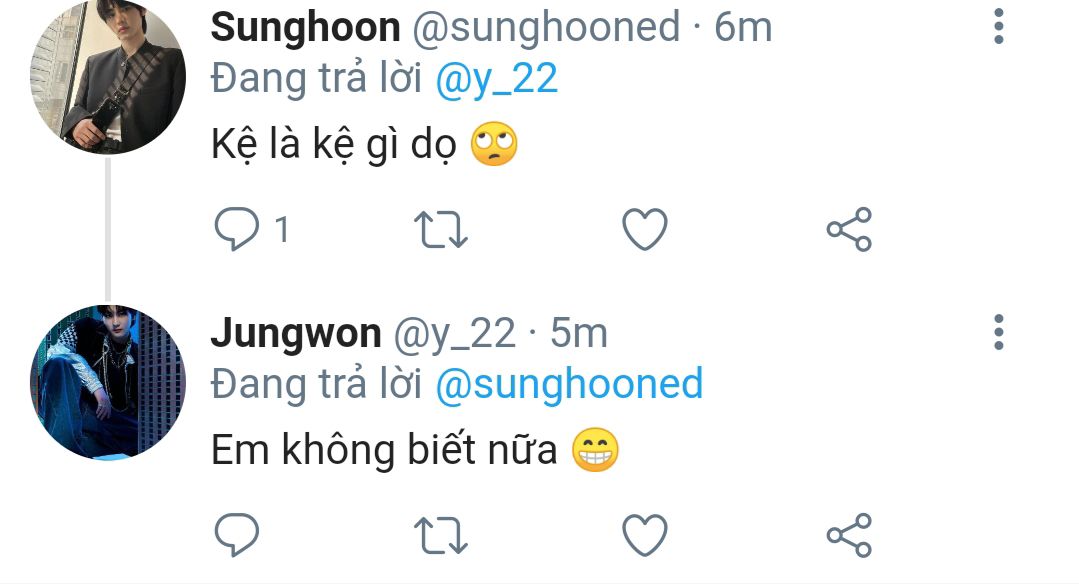This screenshot has width=1079, height=584.
Task: Open tweet text 'Em không biết nữa'
Action: [384, 451]
